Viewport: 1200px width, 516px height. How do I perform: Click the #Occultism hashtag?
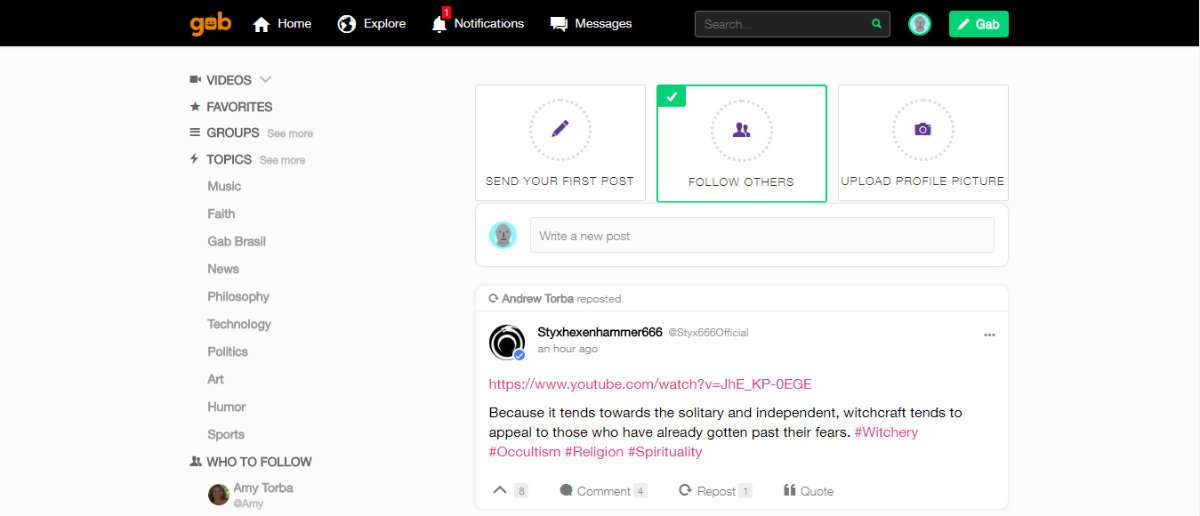click(525, 452)
